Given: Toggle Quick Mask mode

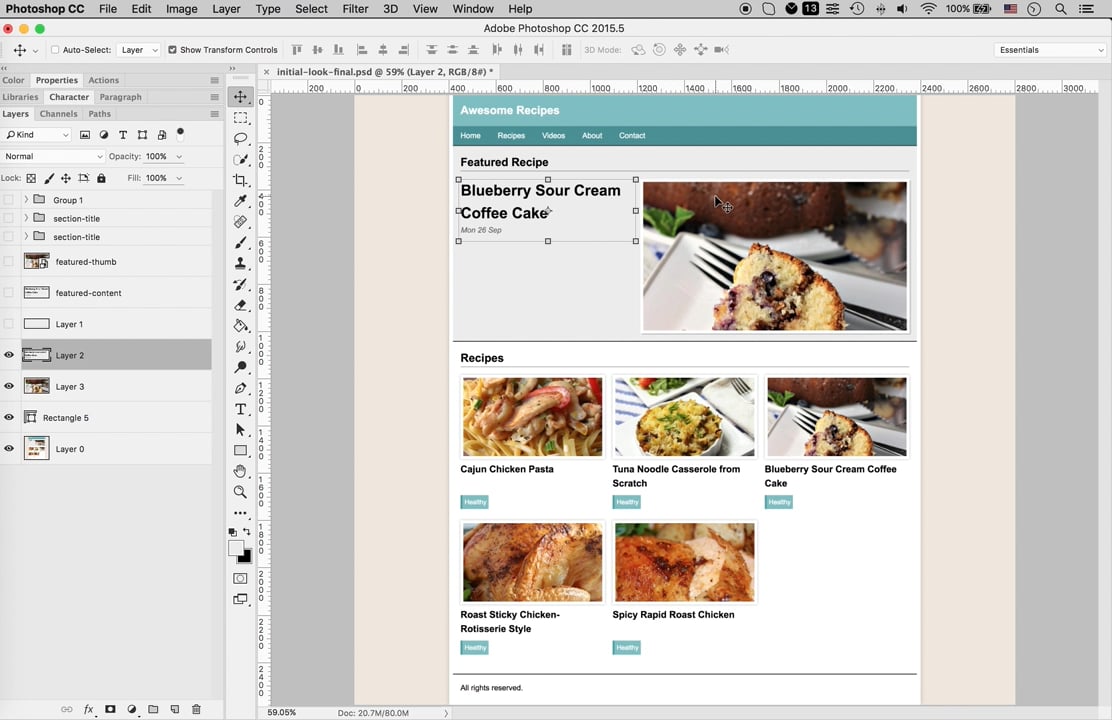Looking at the screenshot, I should [240, 579].
